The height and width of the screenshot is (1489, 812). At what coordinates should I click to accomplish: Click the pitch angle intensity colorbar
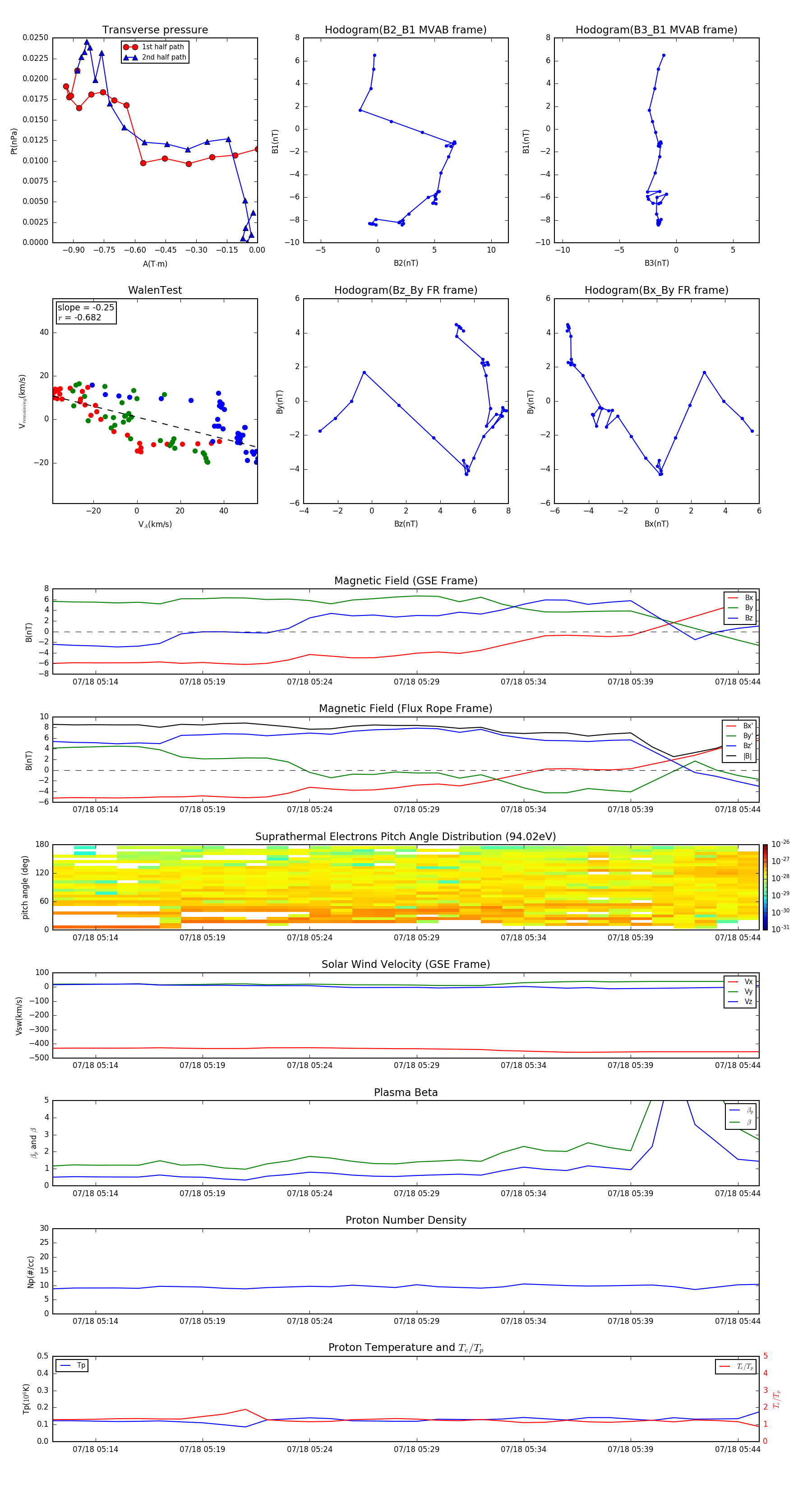pyautogui.click(x=765, y=887)
